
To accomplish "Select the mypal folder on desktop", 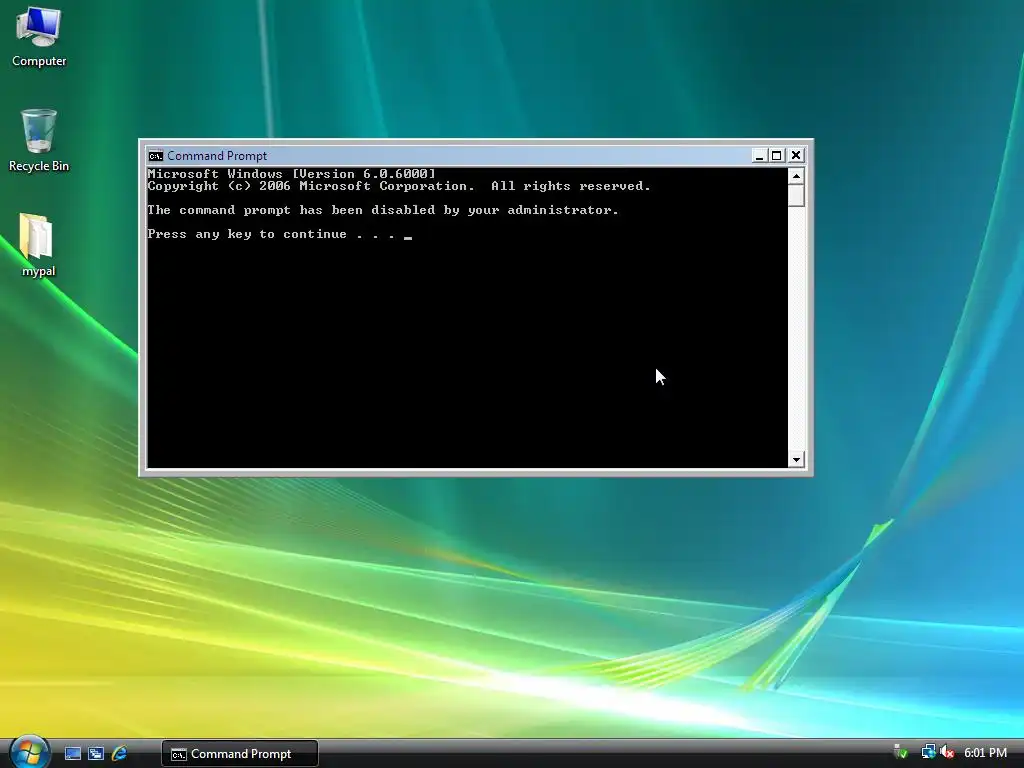I will click(x=38, y=245).
